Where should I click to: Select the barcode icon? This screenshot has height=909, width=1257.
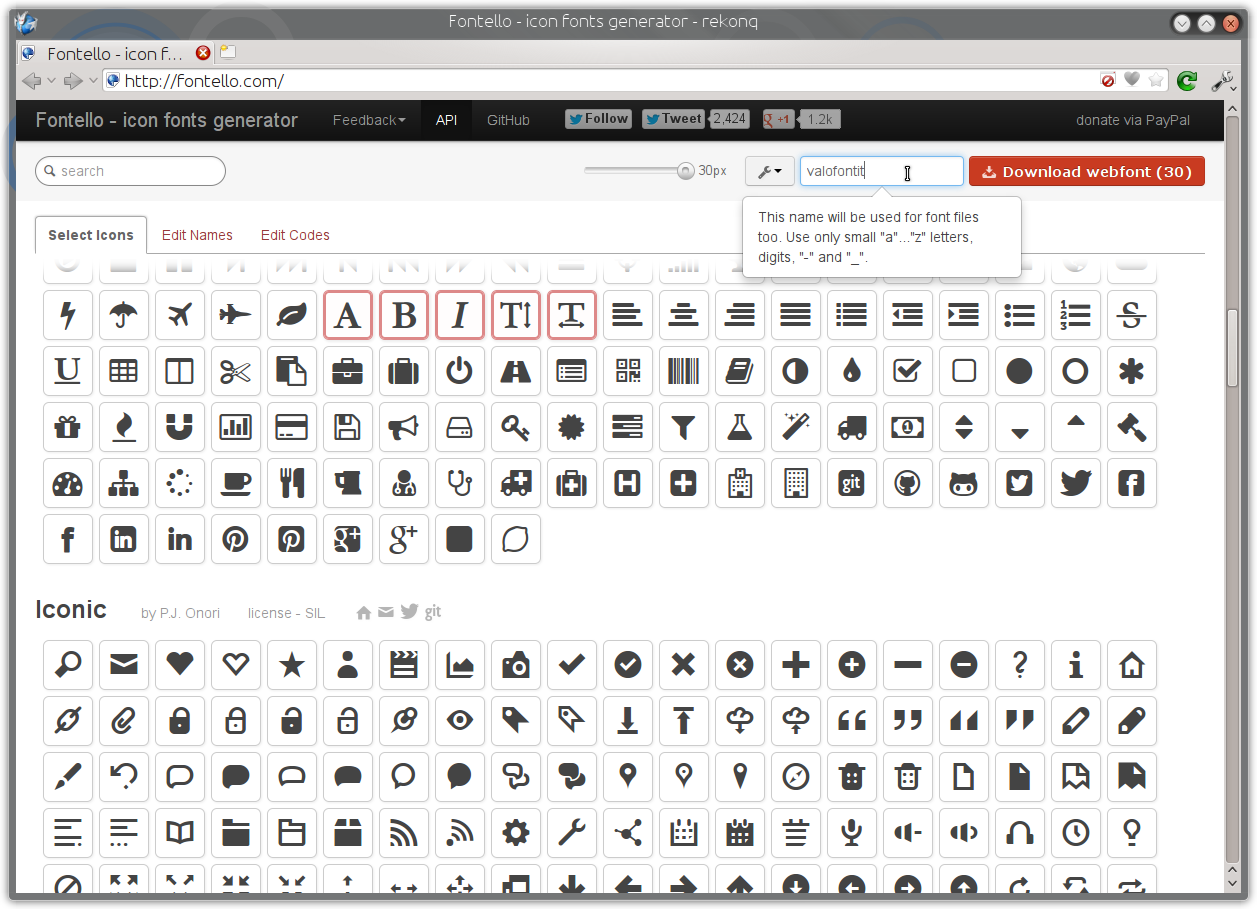coord(684,371)
